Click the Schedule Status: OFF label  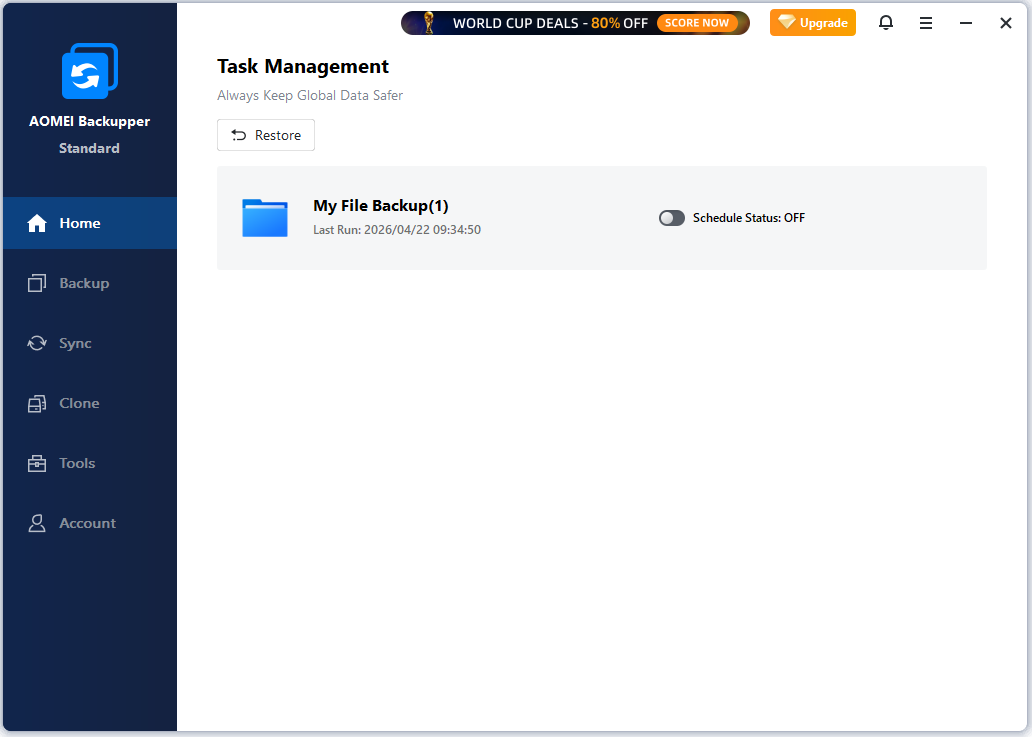(x=748, y=218)
